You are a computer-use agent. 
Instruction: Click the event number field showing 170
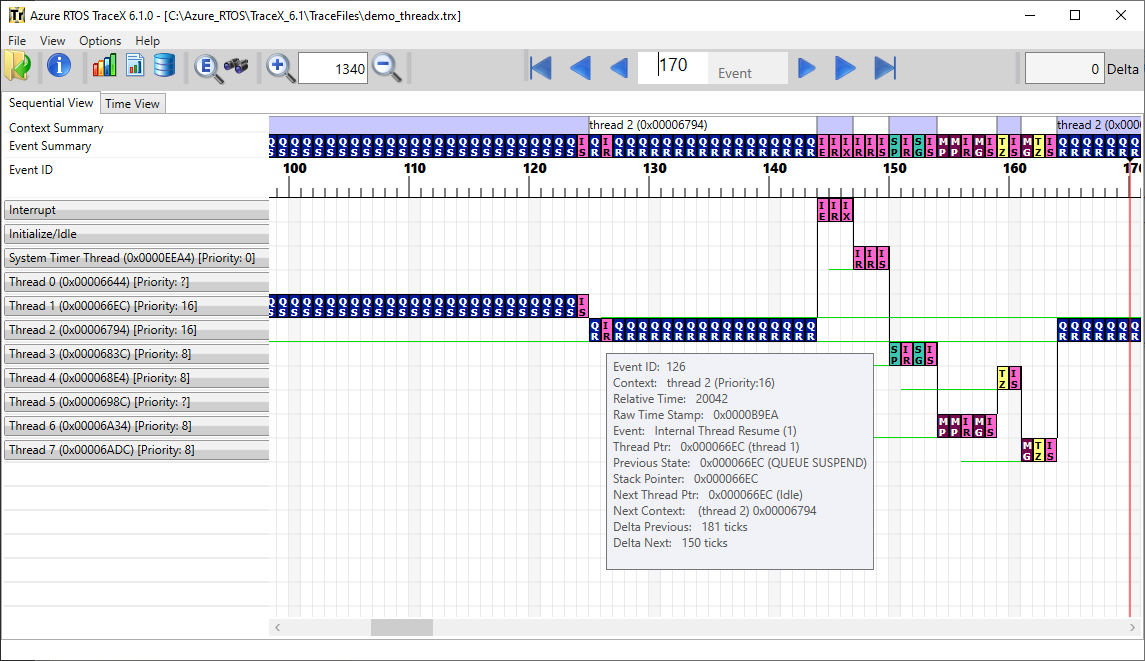pyautogui.click(x=673, y=66)
